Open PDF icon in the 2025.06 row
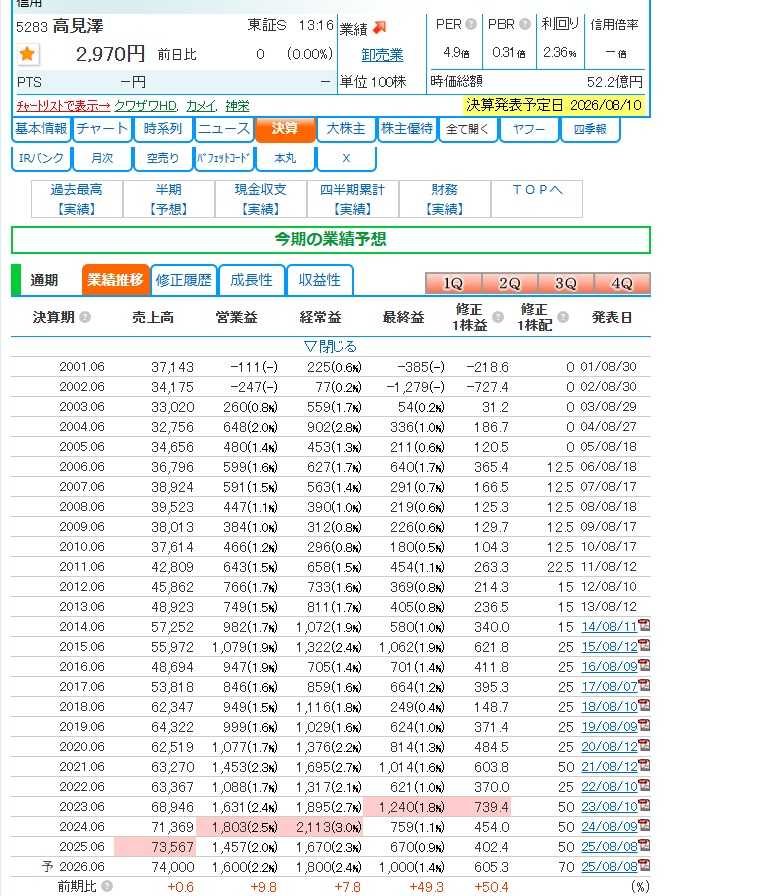The image size is (783, 896). (x=644, y=845)
